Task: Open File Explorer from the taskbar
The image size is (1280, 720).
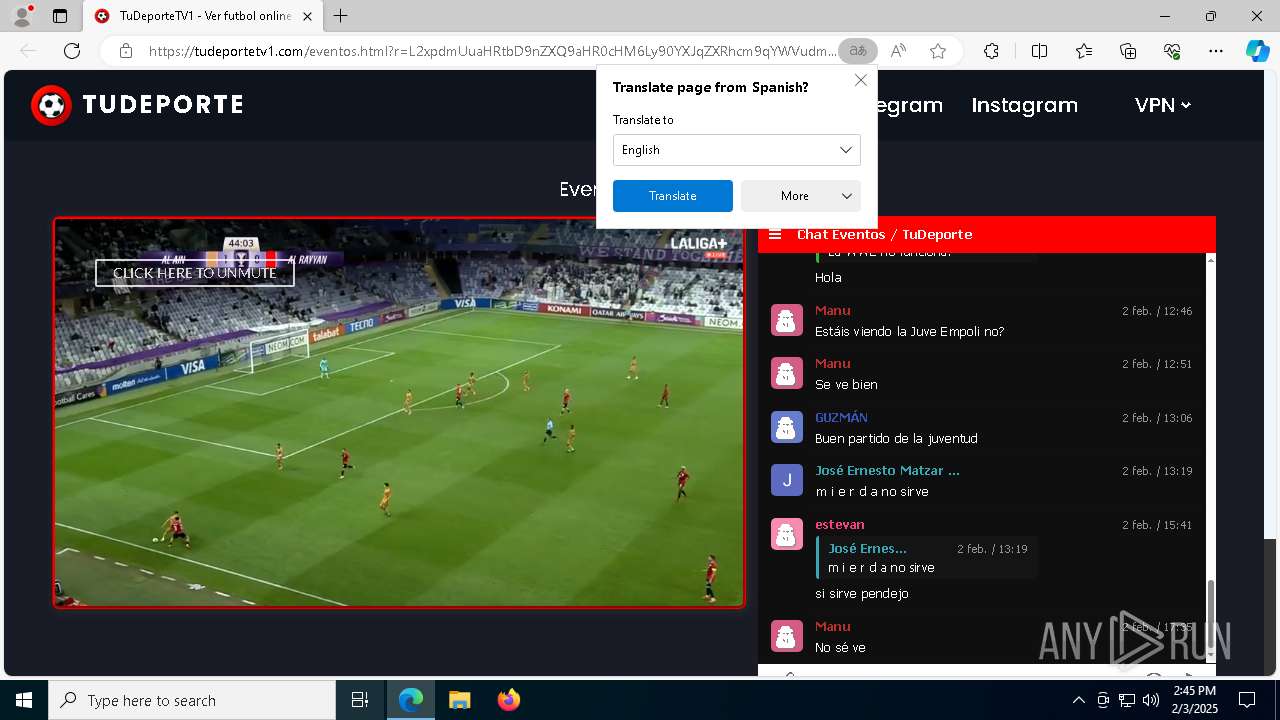Action: click(x=459, y=700)
